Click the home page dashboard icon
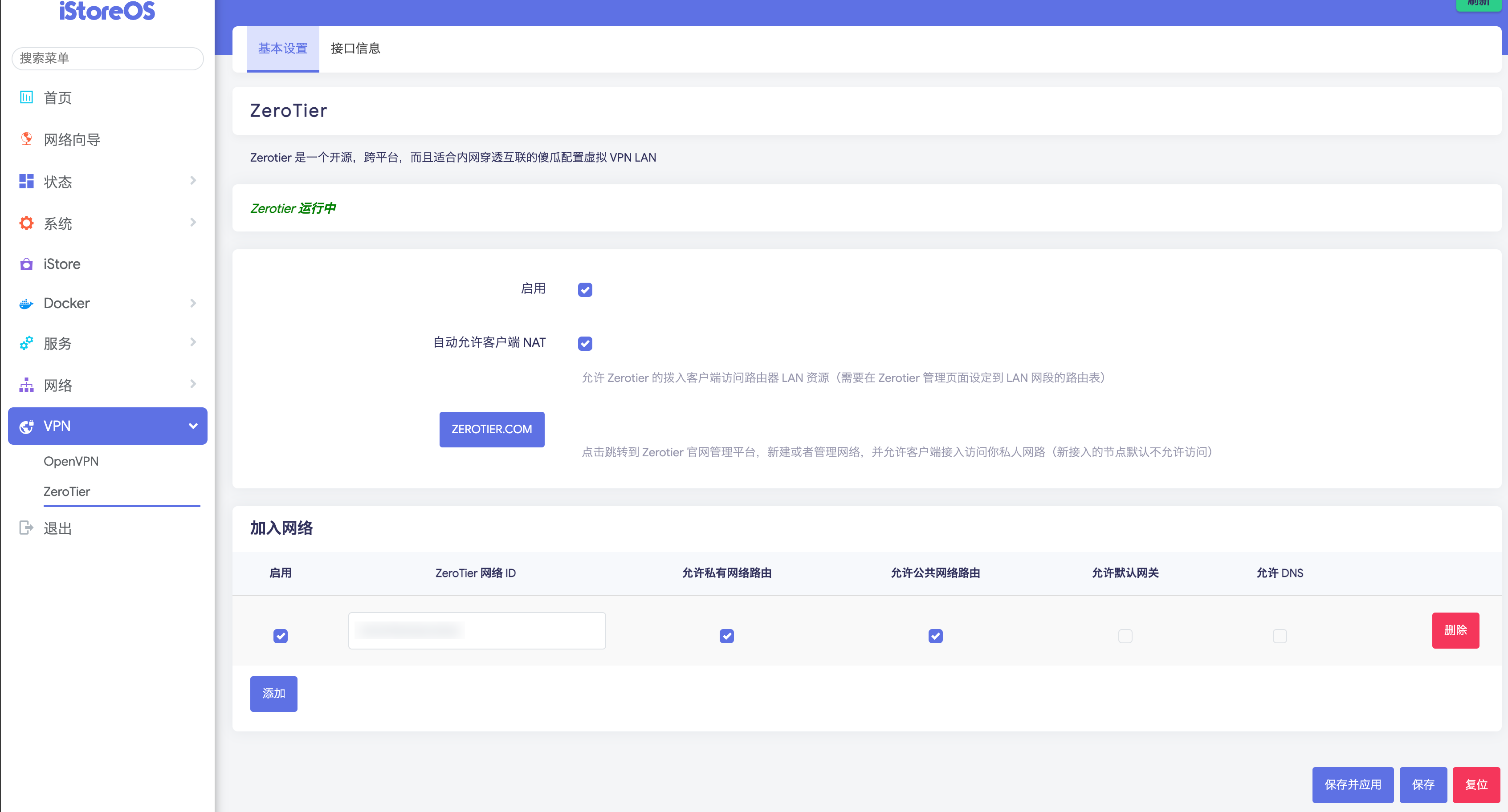 tap(26, 97)
